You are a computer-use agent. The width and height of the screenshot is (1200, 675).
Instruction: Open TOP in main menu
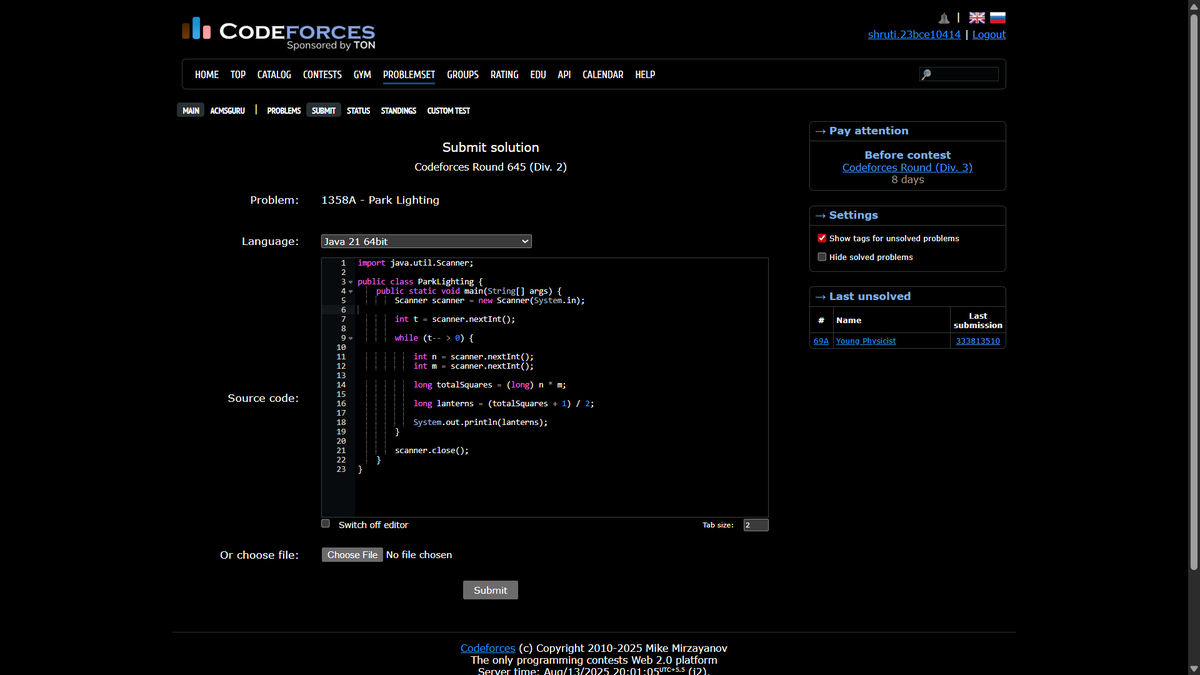coord(238,75)
